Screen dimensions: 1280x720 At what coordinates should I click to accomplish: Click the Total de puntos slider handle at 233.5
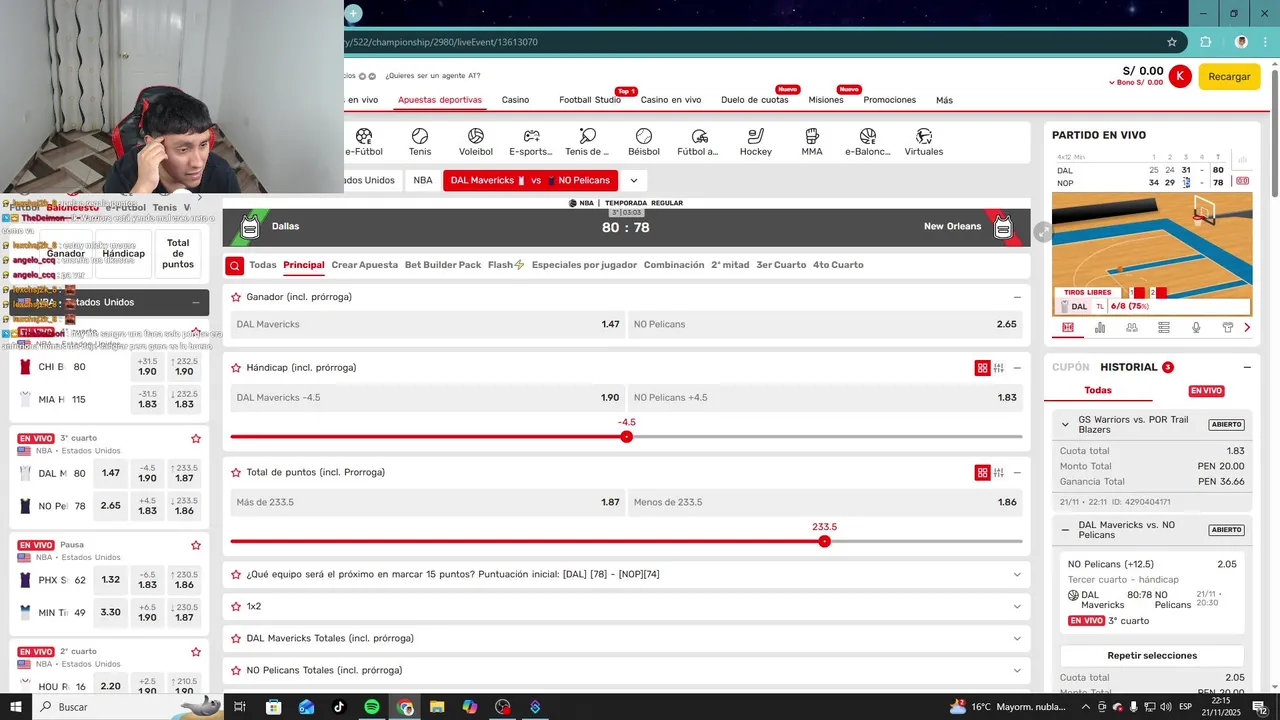pos(824,541)
